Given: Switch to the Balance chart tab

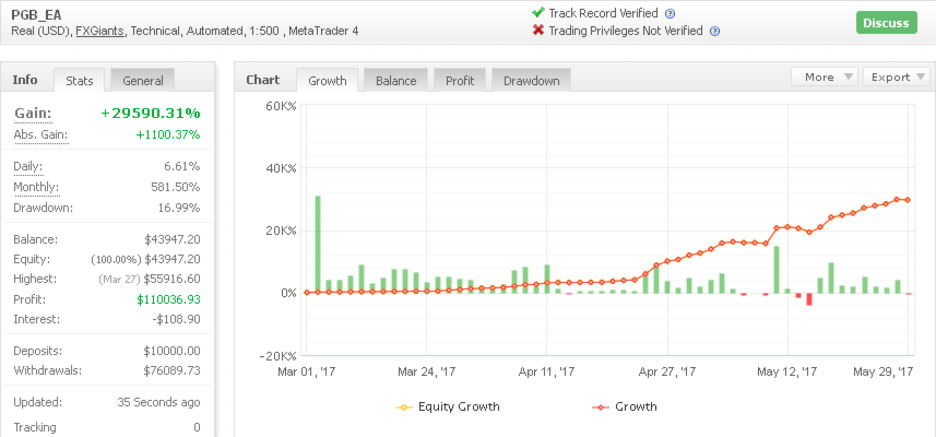Looking at the screenshot, I should [396, 81].
